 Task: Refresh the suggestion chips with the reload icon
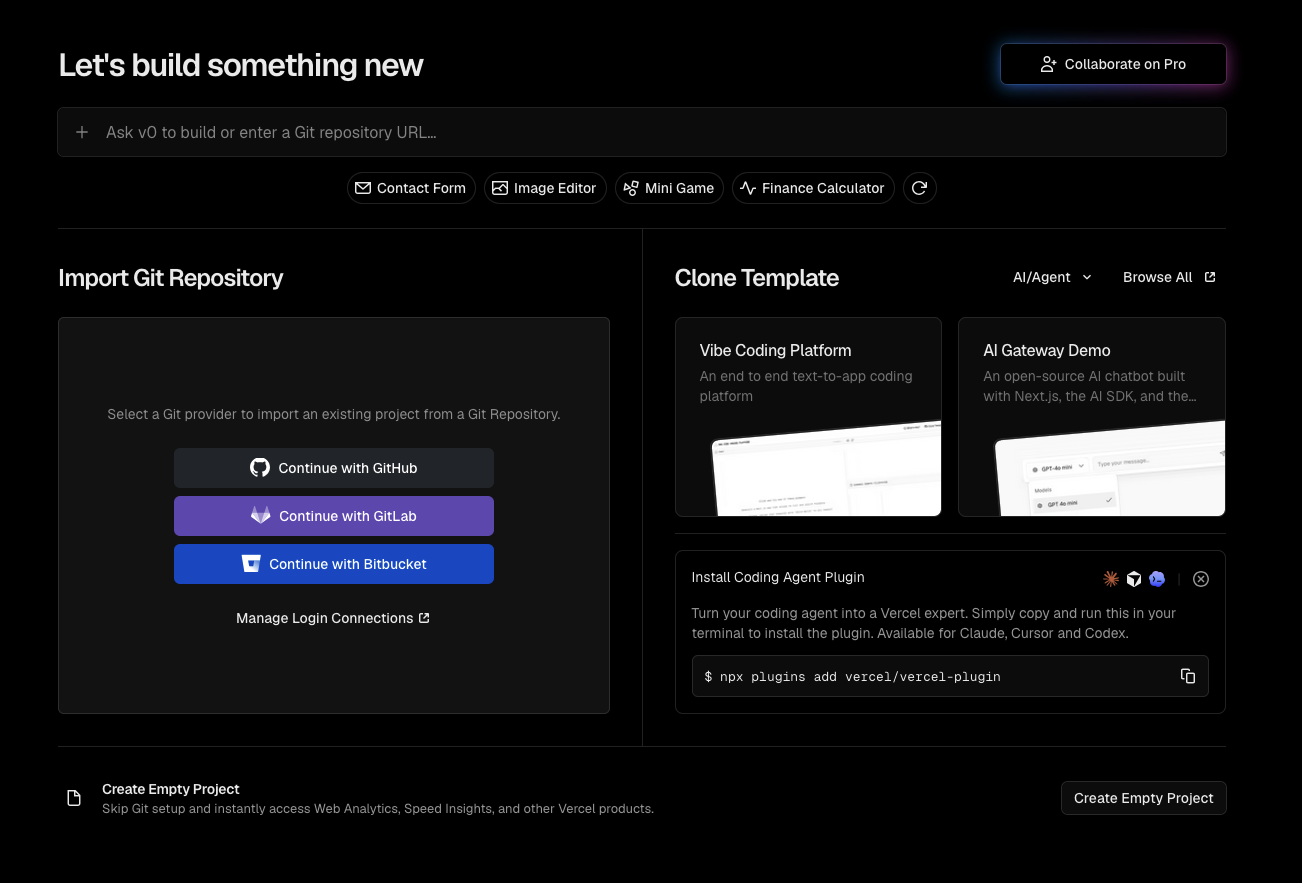(920, 188)
